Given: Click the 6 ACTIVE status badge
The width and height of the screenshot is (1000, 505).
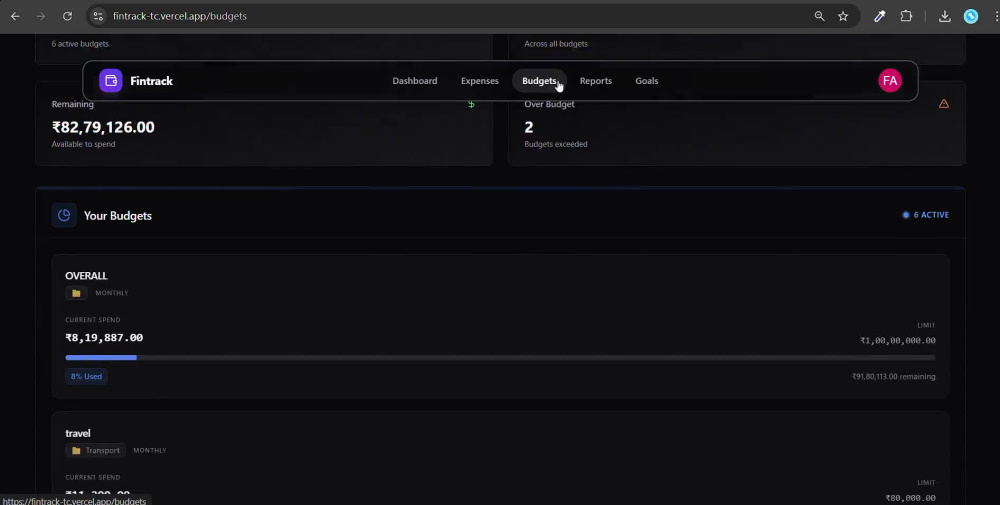Looking at the screenshot, I should 925,215.
